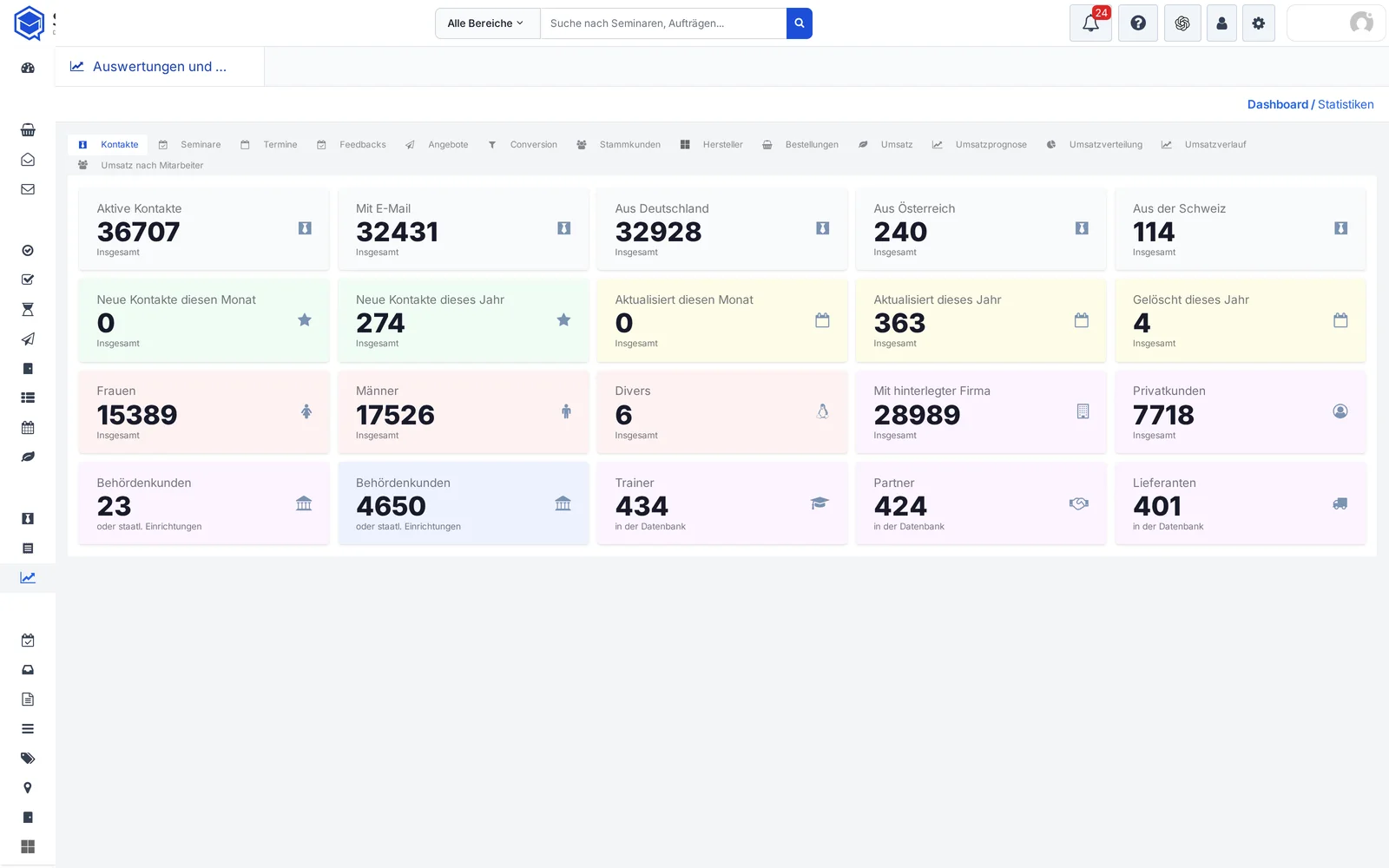Viewport: 1389px width, 868px height.
Task: Click the user profile icon in header
Action: pos(1221,23)
